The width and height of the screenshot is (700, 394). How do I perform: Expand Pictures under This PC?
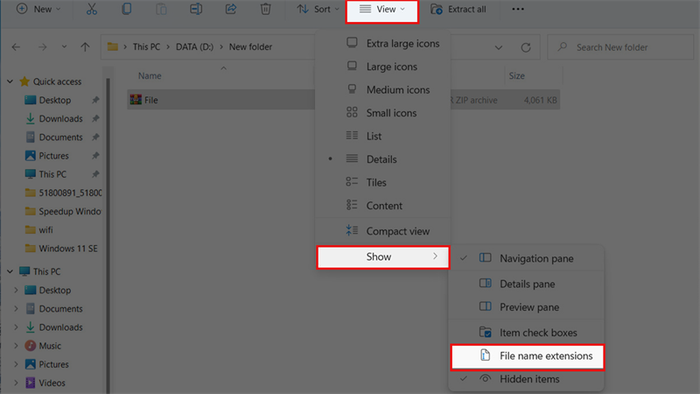click(x=16, y=364)
